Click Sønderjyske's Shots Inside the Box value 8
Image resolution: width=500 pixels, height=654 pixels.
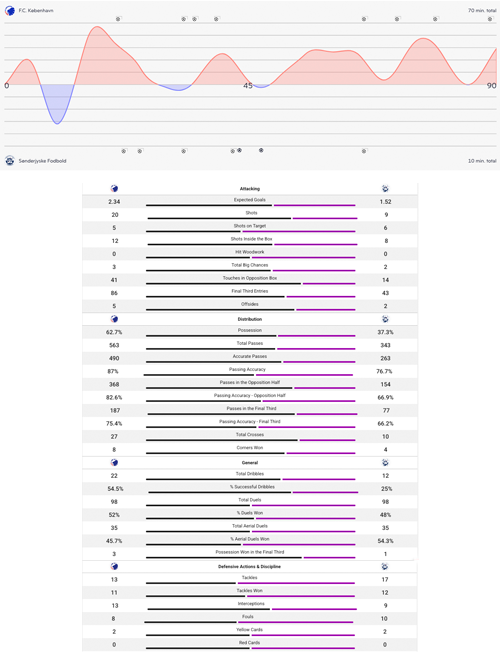click(386, 241)
